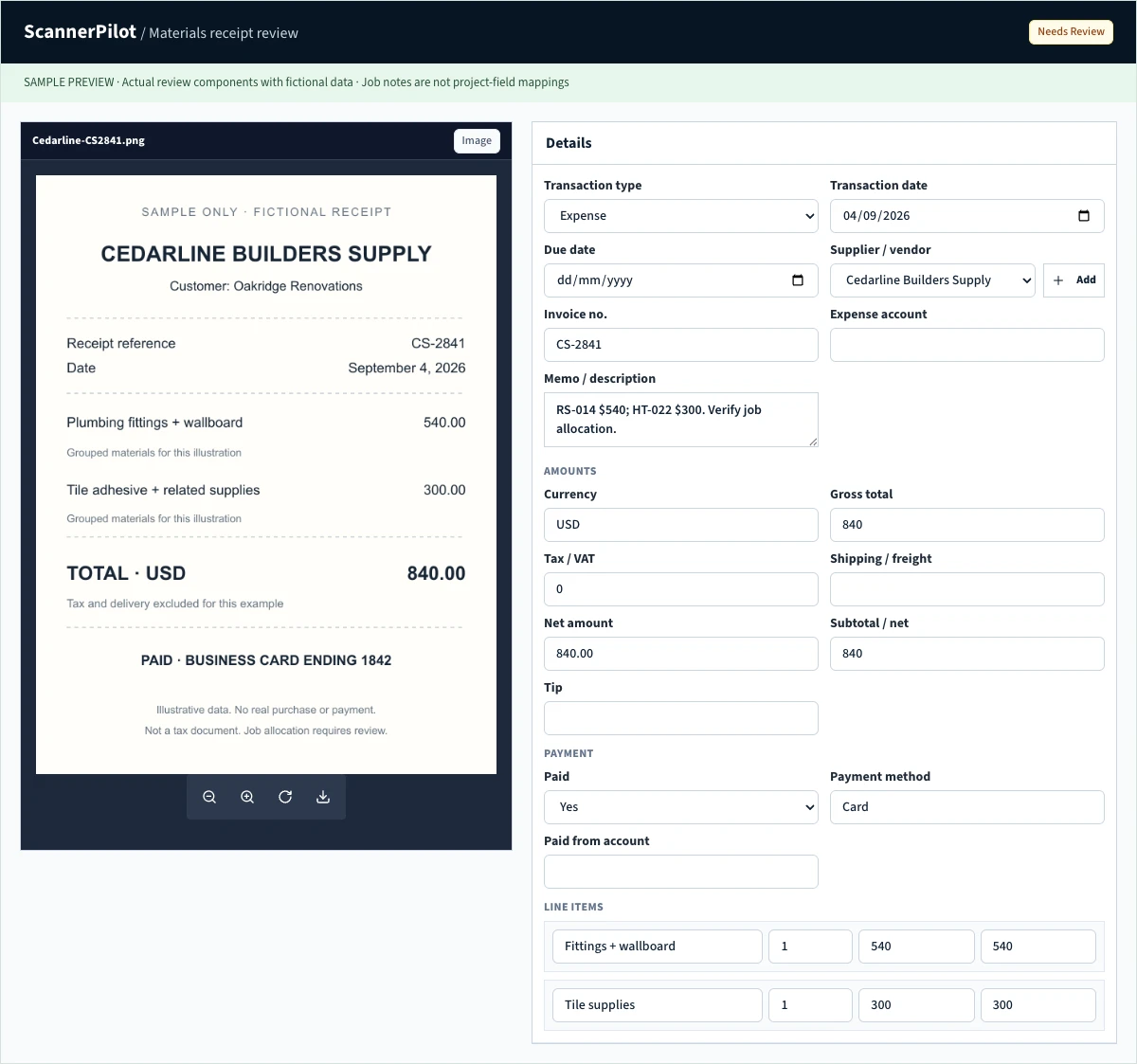Viewport: 1137px width, 1064px height.
Task: Click receipt text 'Customer: Oakridge Renovations'
Action: point(266,286)
